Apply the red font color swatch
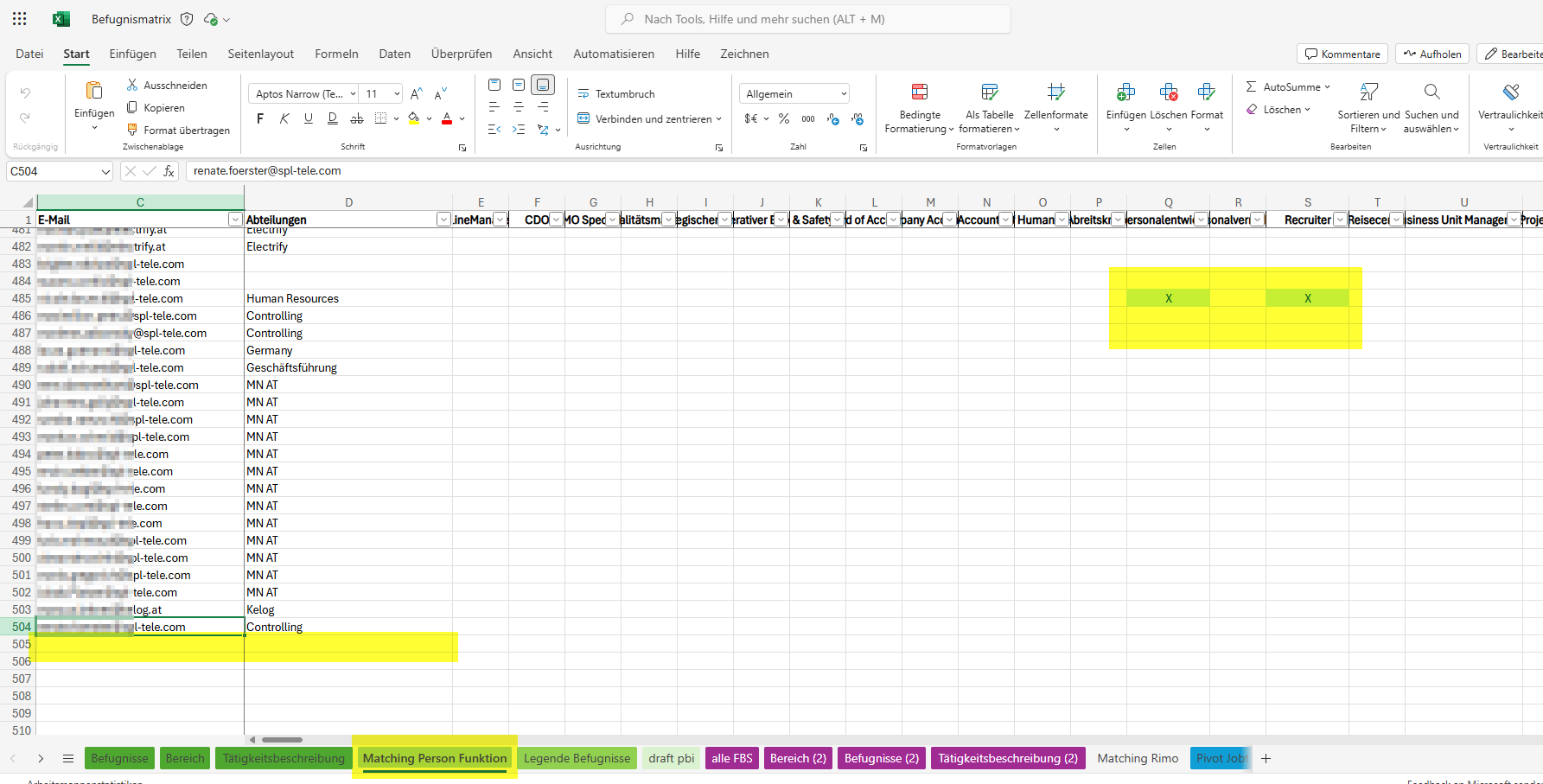 tap(447, 118)
